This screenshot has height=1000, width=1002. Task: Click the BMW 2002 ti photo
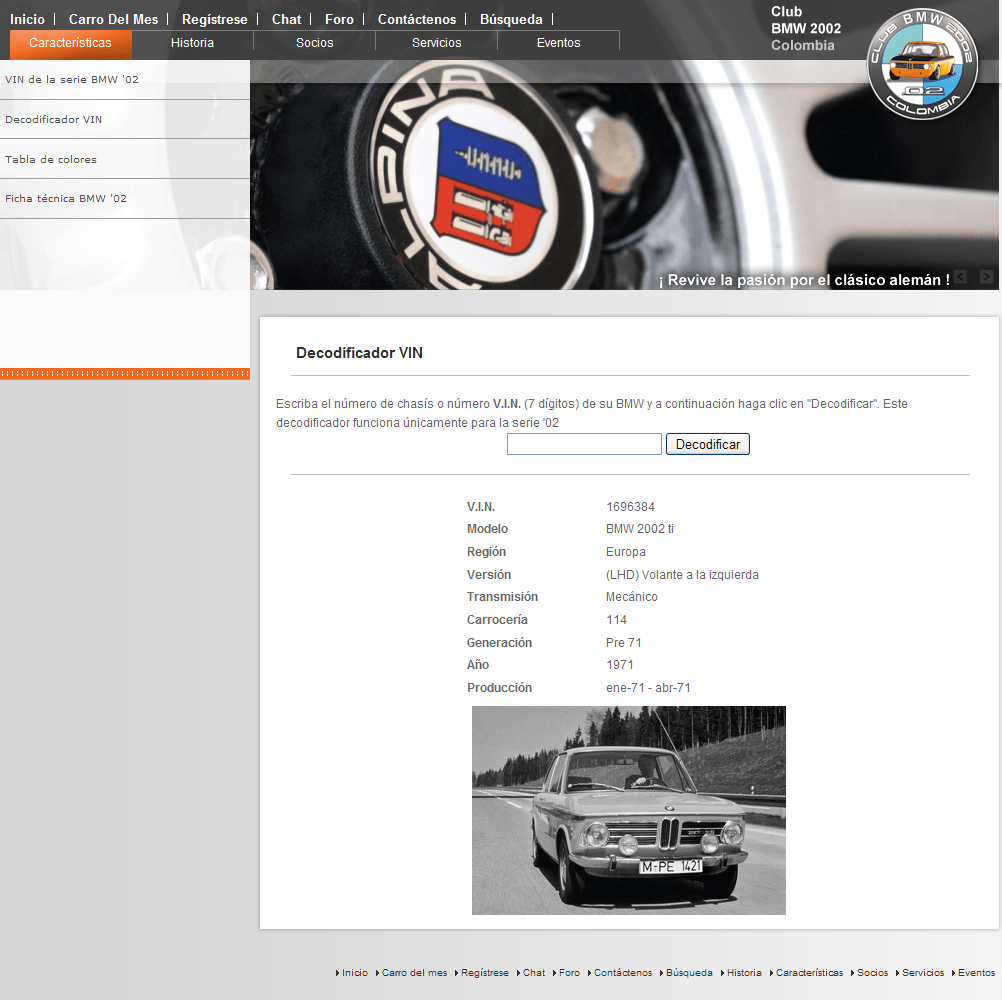tap(628, 810)
